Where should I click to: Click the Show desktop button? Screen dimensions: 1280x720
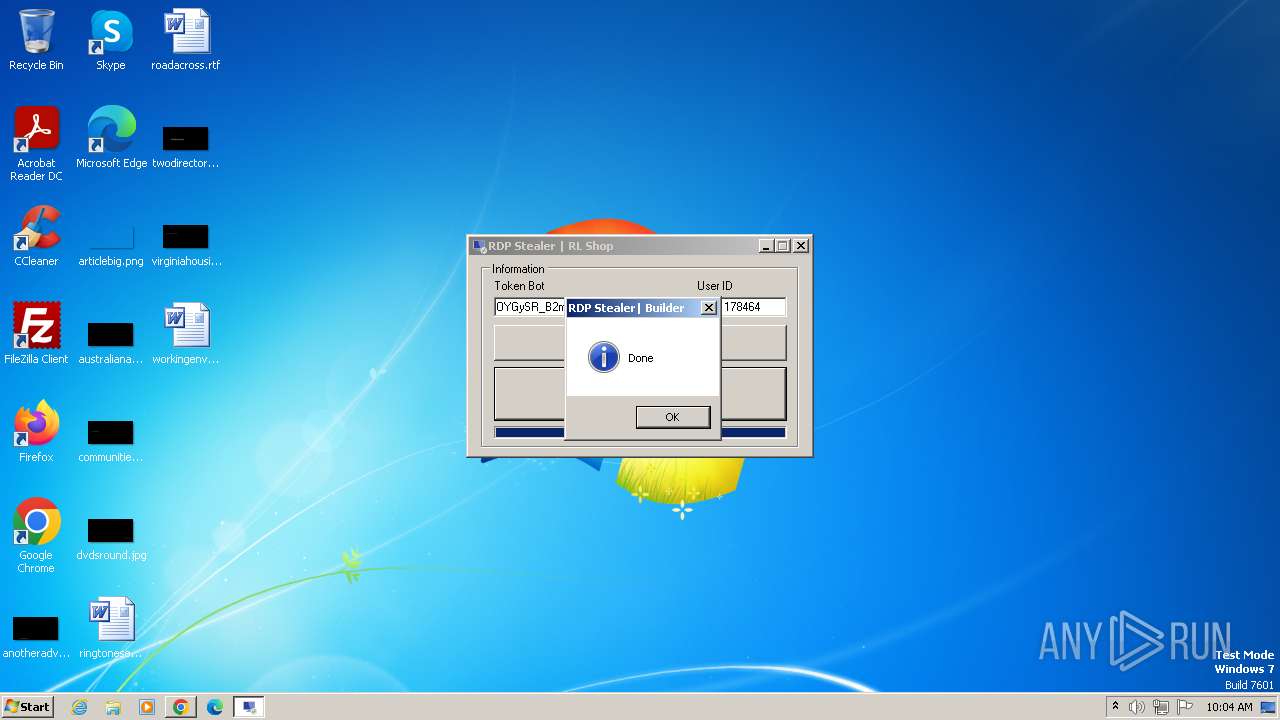1269,707
